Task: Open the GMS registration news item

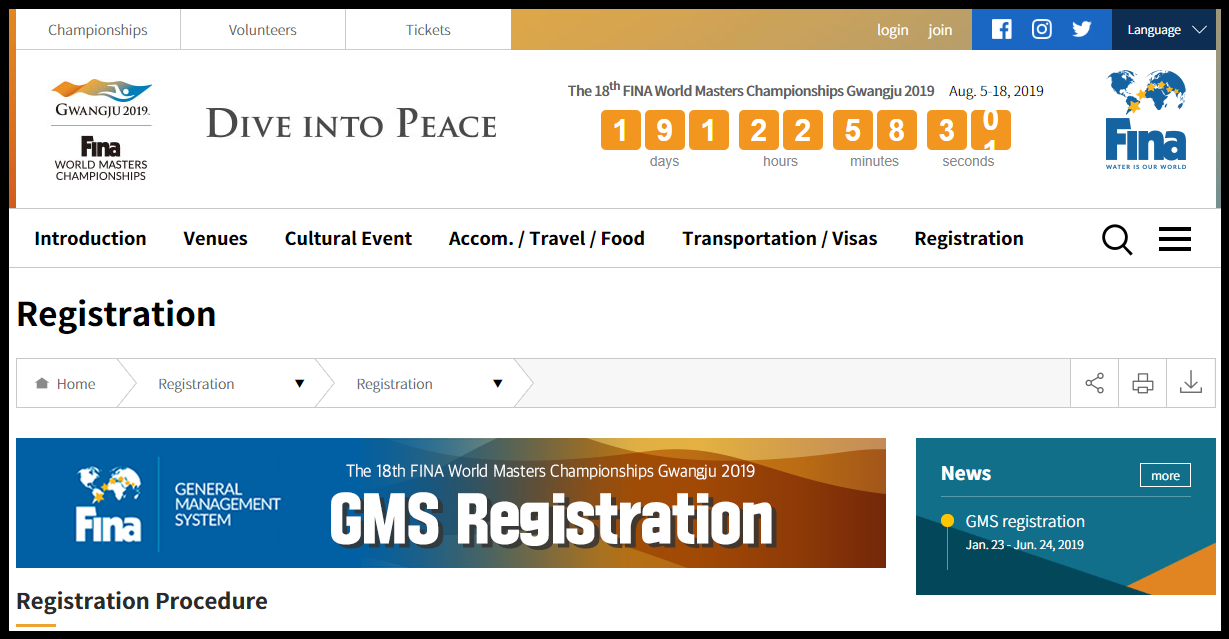Action: coord(1024,521)
